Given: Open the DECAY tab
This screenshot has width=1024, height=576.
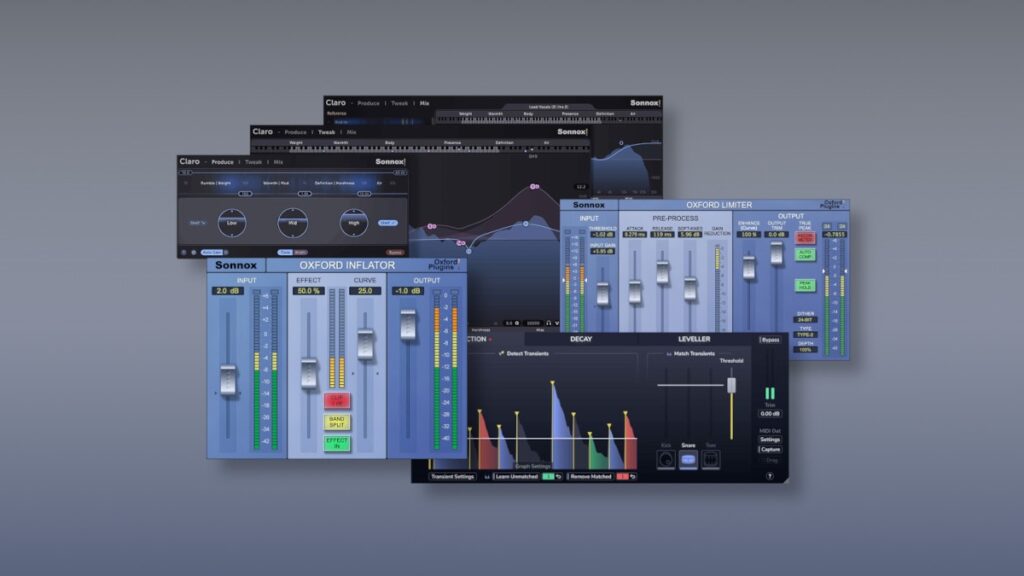Looking at the screenshot, I should tap(581, 338).
